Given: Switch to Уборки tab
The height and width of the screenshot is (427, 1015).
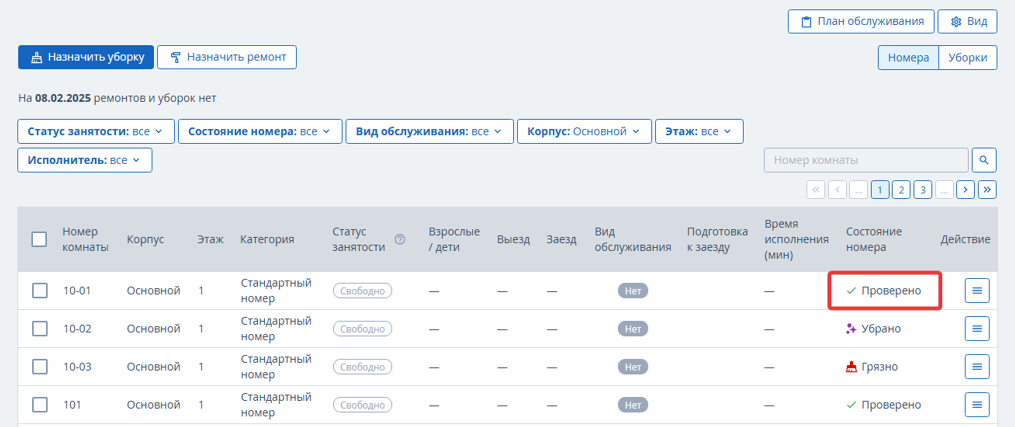Looking at the screenshot, I should [x=968, y=58].
